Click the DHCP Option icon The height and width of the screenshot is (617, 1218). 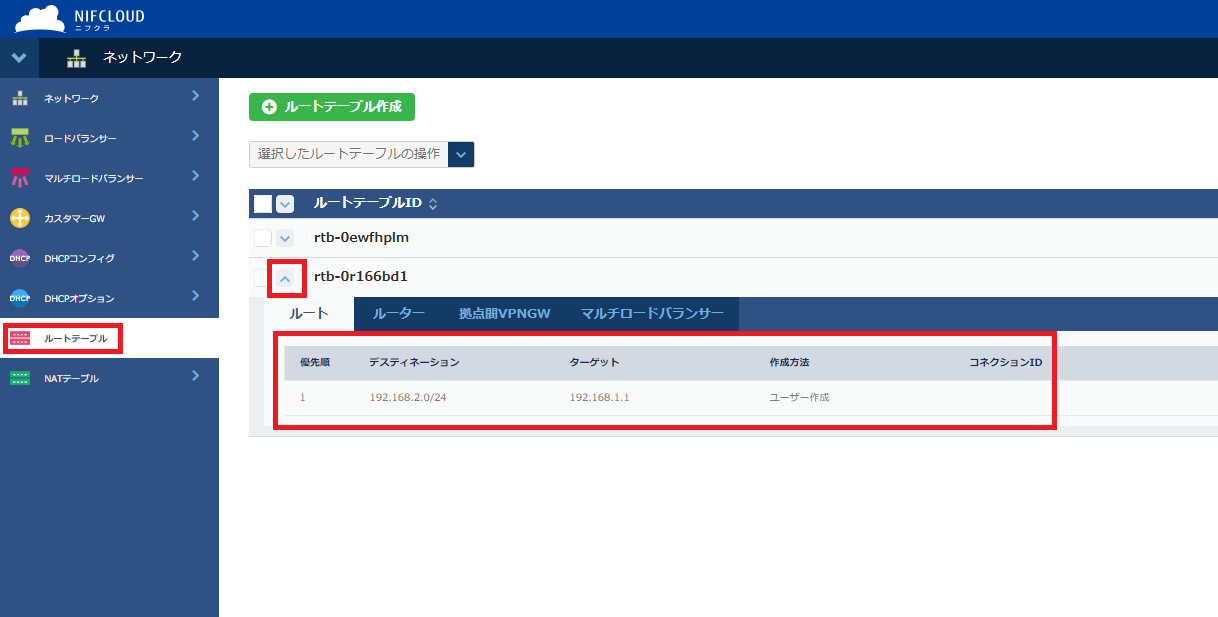click(20, 298)
